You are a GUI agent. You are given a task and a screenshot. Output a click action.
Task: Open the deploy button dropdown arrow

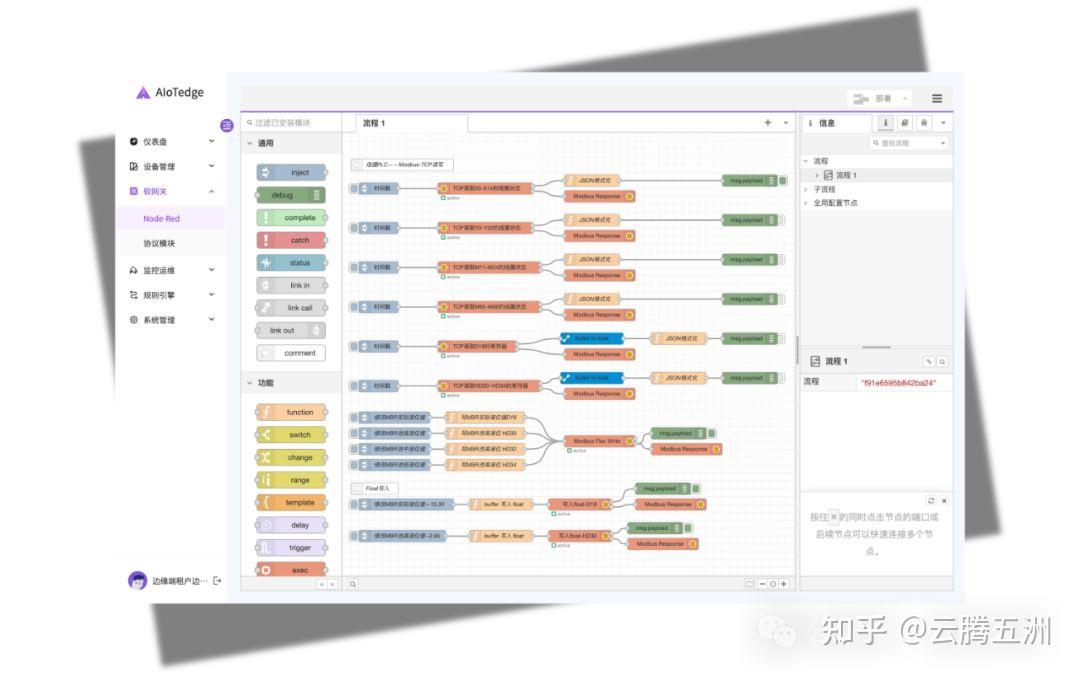coord(906,98)
